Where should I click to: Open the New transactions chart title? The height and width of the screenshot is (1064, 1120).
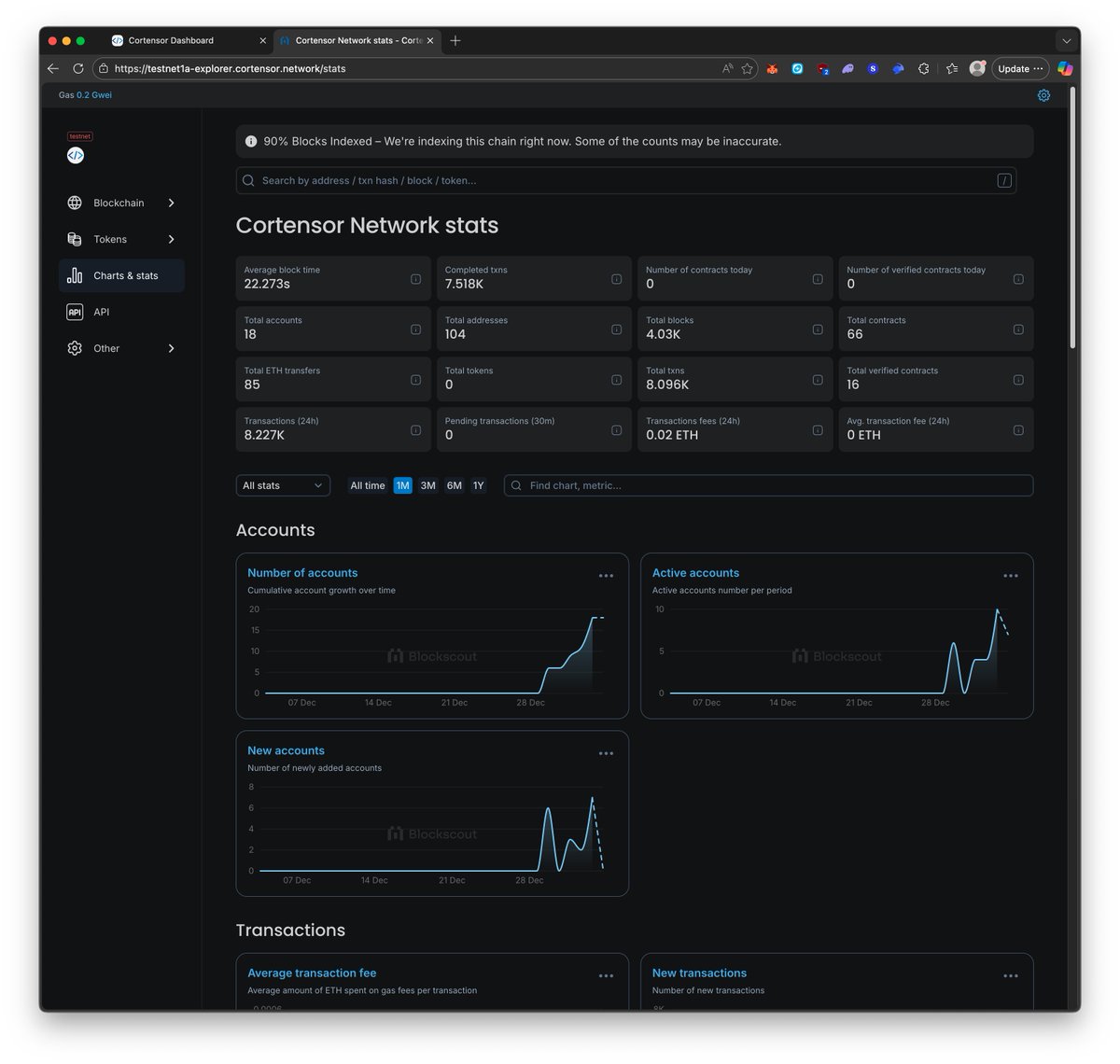pyautogui.click(x=699, y=973)
